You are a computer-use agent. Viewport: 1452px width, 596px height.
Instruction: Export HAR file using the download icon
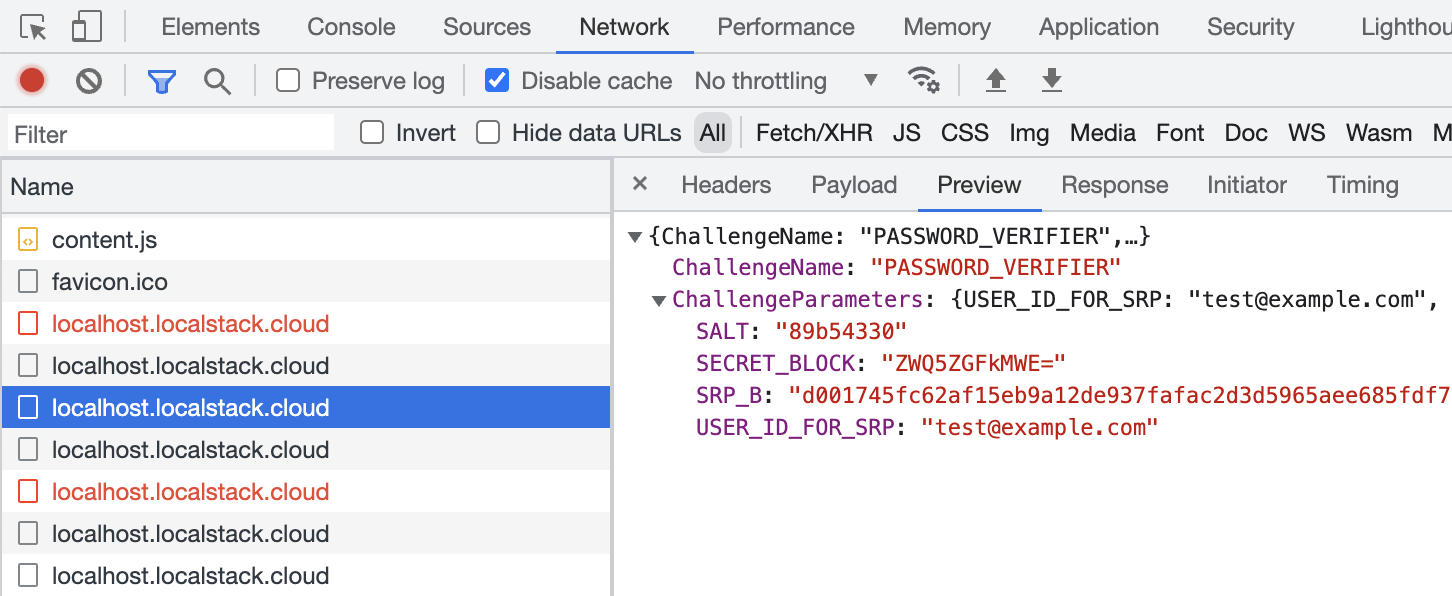tap(1051, 80)
